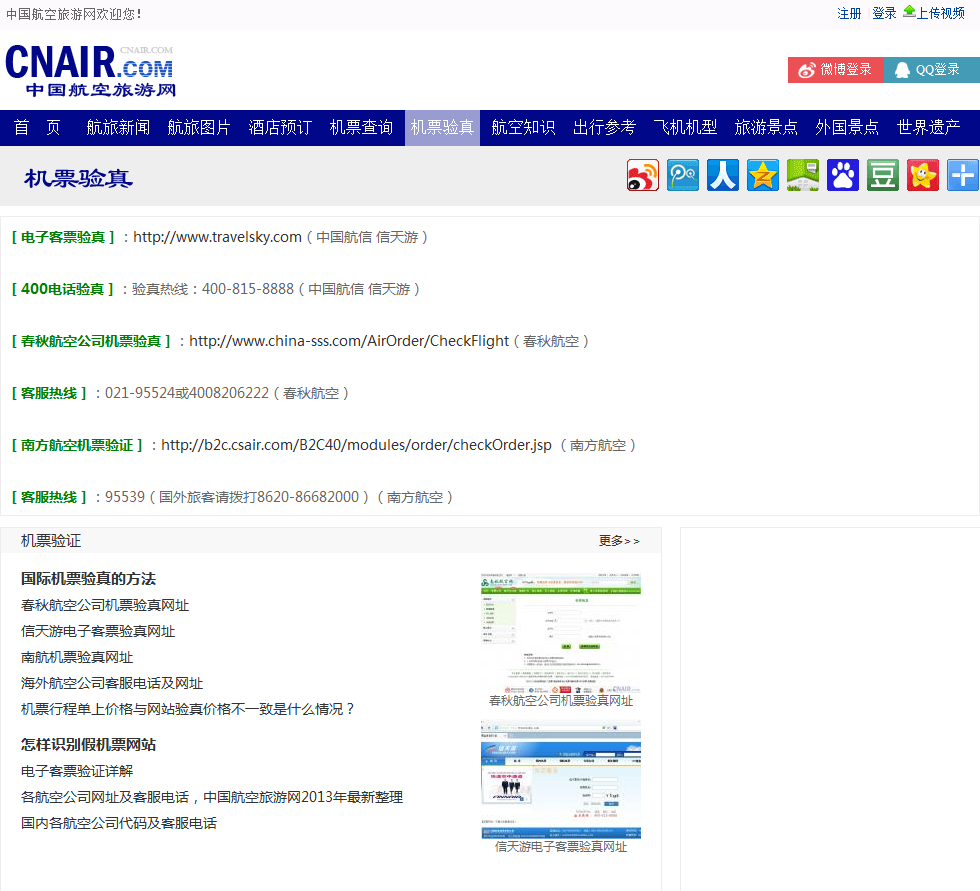Open 航旅新闻 navigation item
The width and height of the screenshot is (980, 891).
[118, 127]
